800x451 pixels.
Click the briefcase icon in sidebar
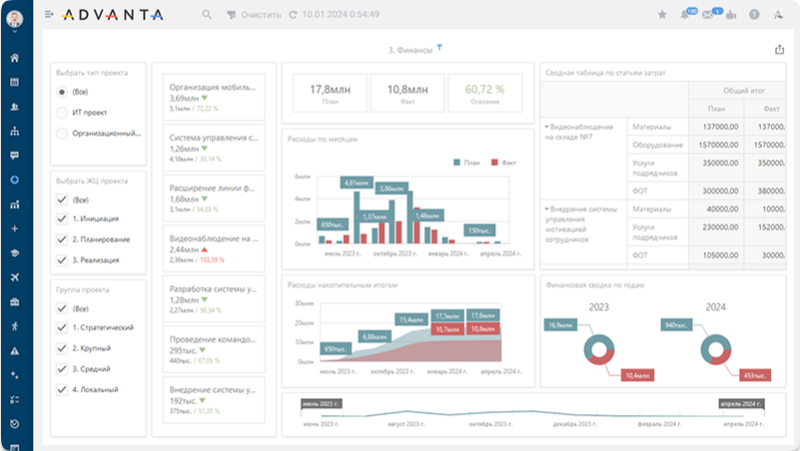pos(15,301)
